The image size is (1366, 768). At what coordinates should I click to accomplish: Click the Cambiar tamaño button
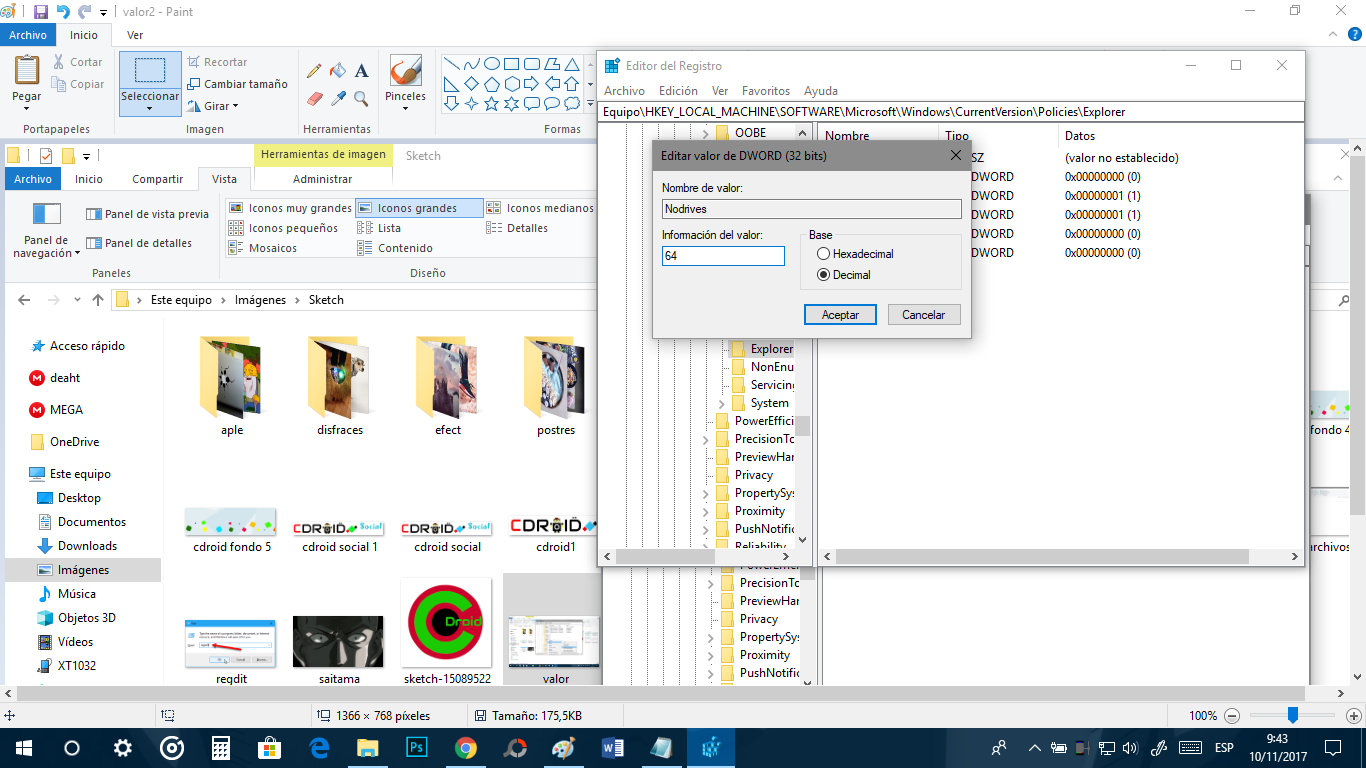(x=237, y=84)
